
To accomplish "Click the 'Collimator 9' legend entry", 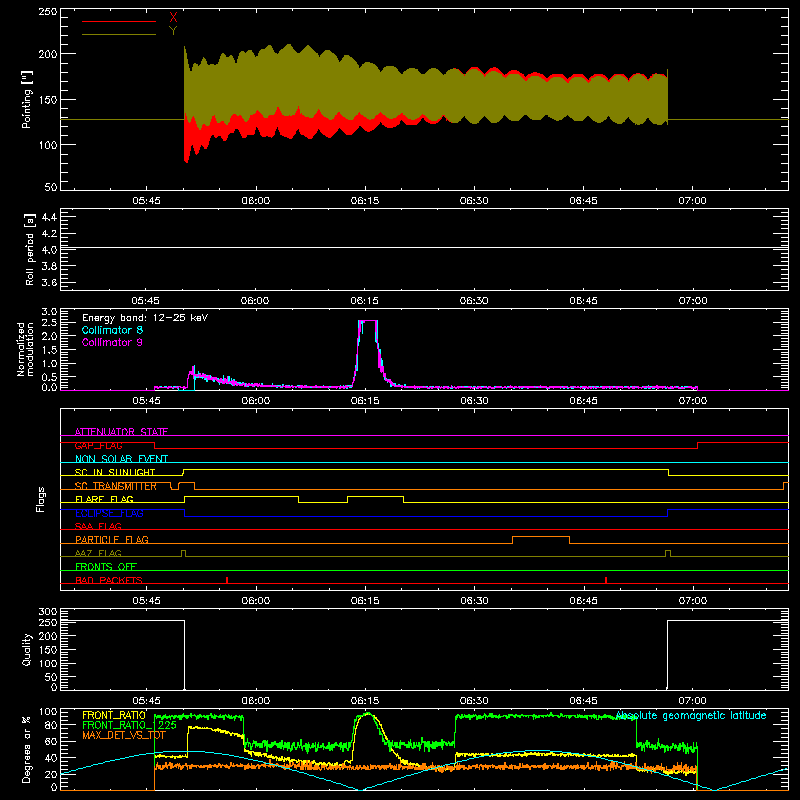I will (112, 342).
